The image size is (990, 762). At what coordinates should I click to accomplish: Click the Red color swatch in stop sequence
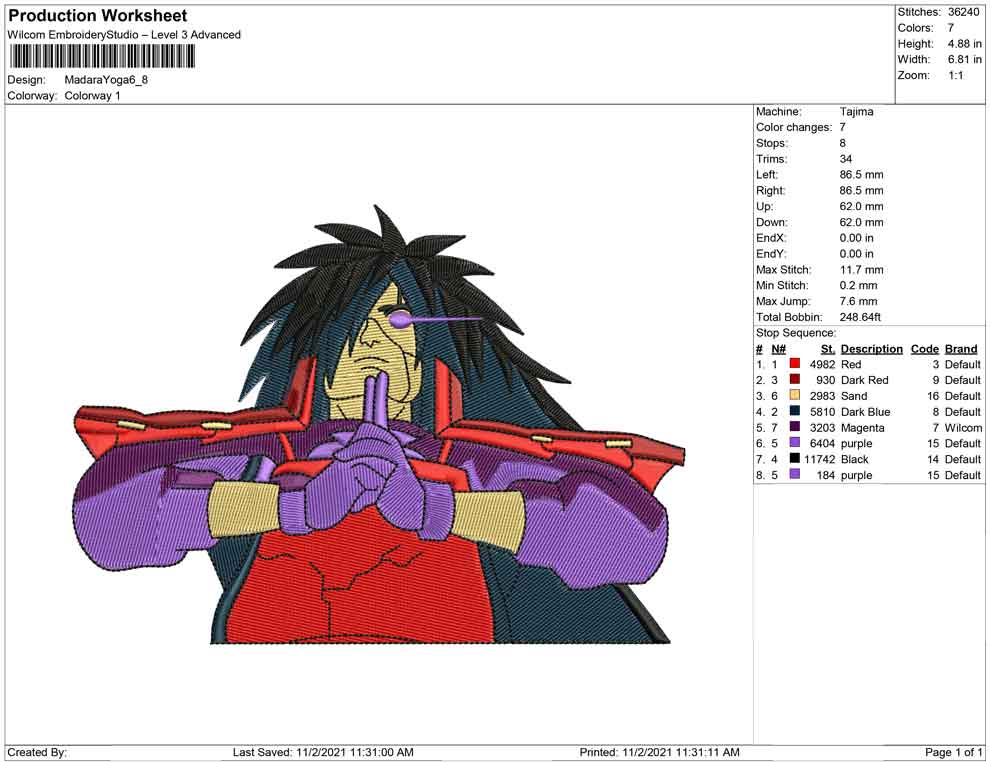click(x=794, y=364)
